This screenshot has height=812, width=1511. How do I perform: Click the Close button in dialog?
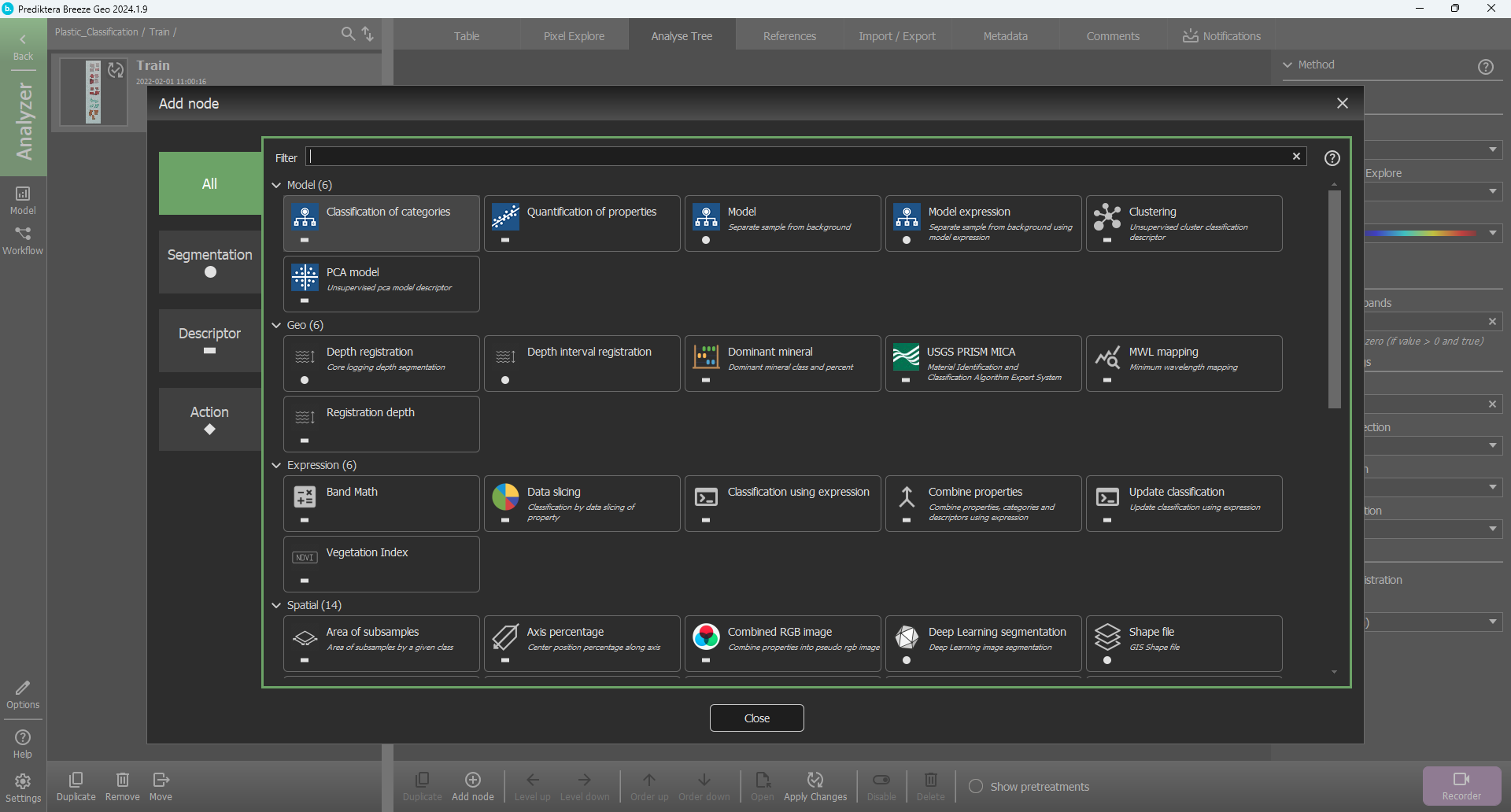(x=756, y=718)
